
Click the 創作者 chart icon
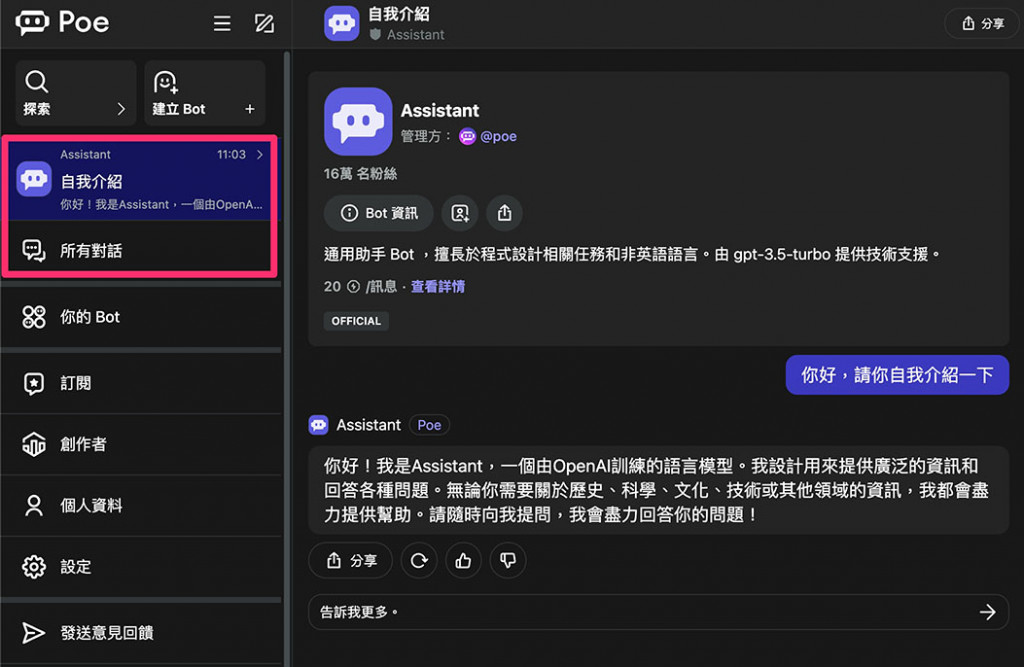[x=34, y=444]
